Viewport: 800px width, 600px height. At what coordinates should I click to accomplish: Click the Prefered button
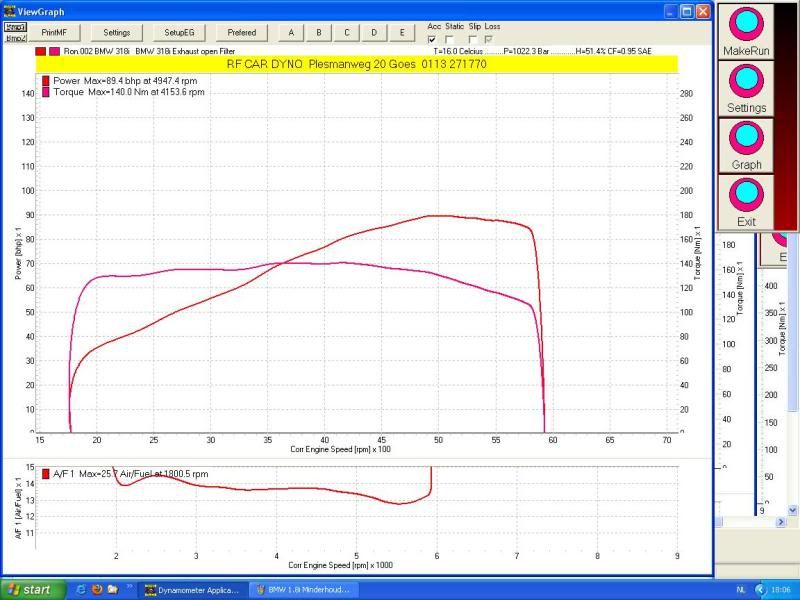click(x=241, y=33)
